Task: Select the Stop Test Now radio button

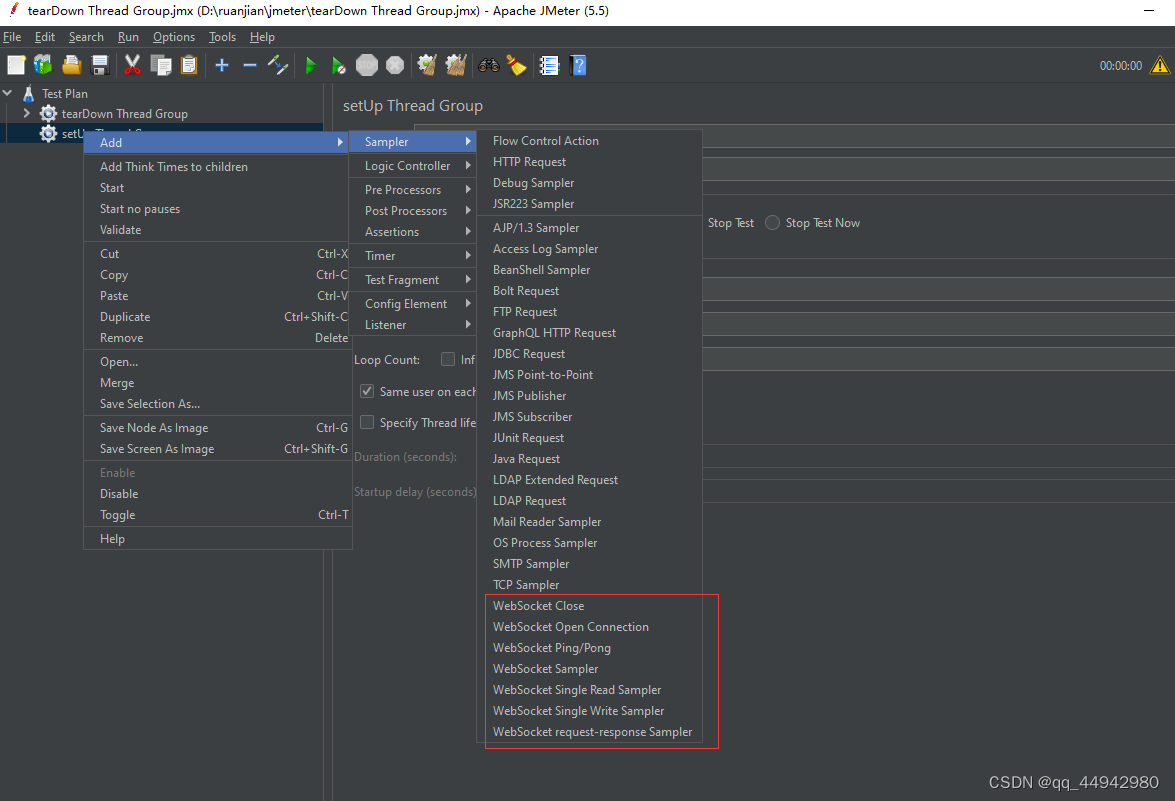Action: pos(772,223)
